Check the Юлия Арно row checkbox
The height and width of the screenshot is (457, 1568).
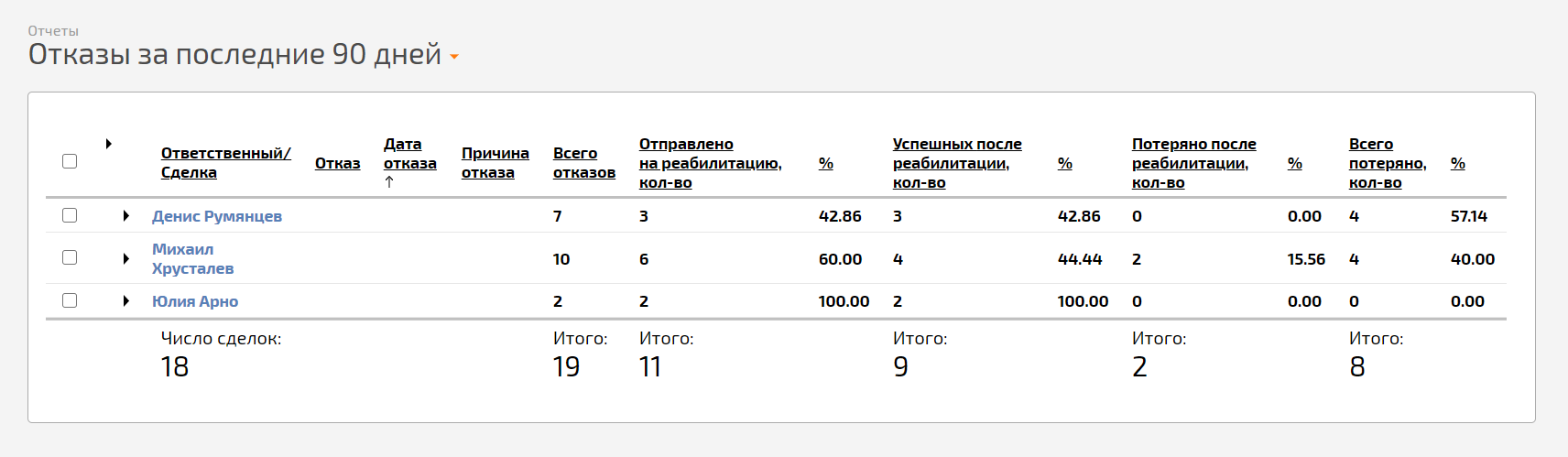(70, 300)
